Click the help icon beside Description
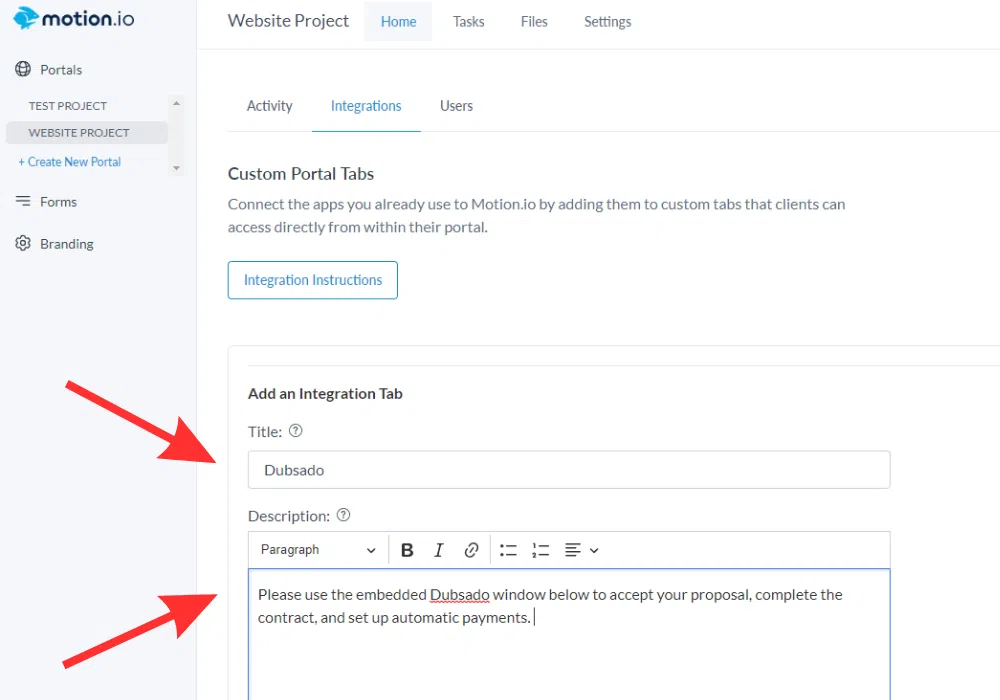 pyautogui.click(x=343, y=515)
